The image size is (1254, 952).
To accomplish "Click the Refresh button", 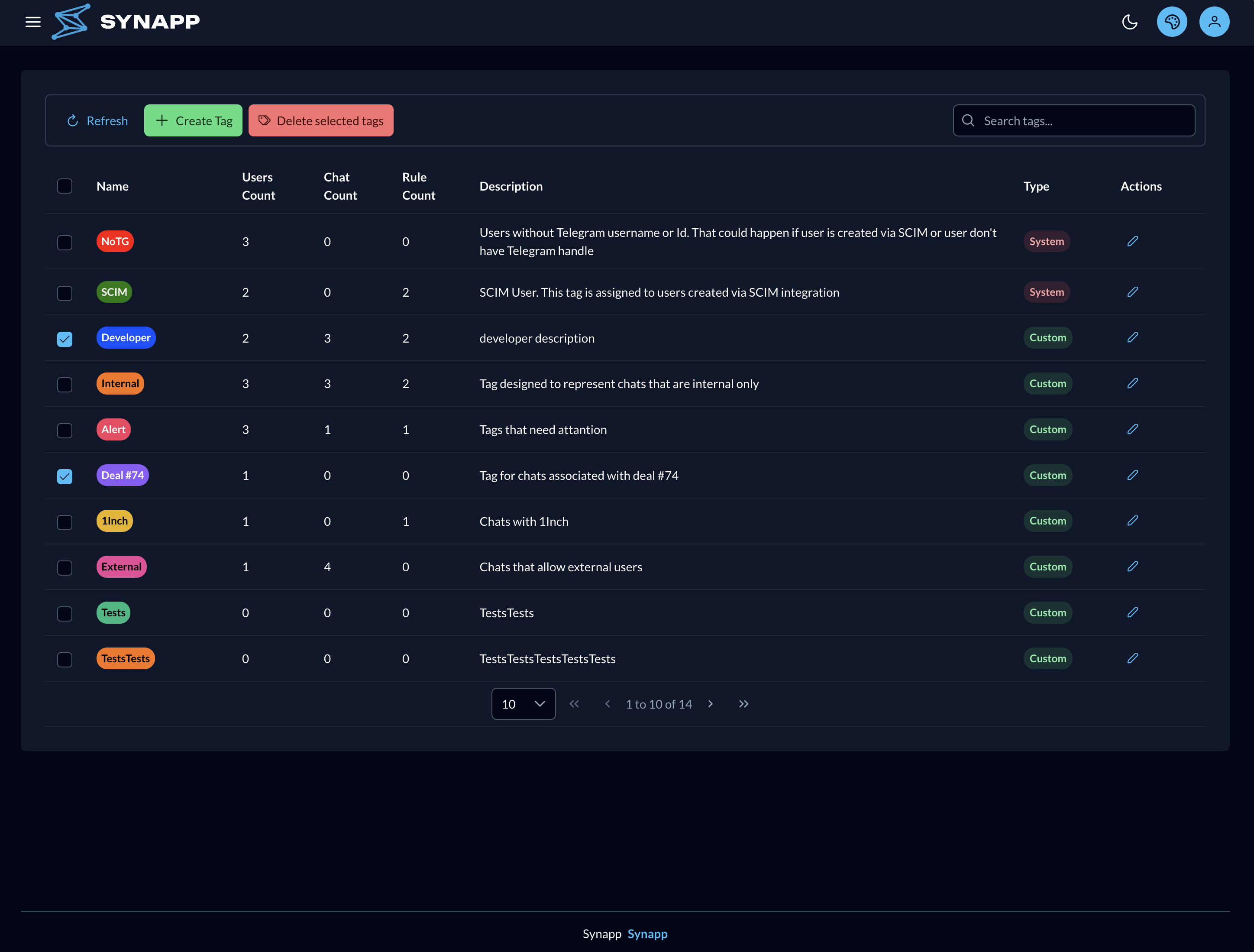I will click(x=97, y=121).
